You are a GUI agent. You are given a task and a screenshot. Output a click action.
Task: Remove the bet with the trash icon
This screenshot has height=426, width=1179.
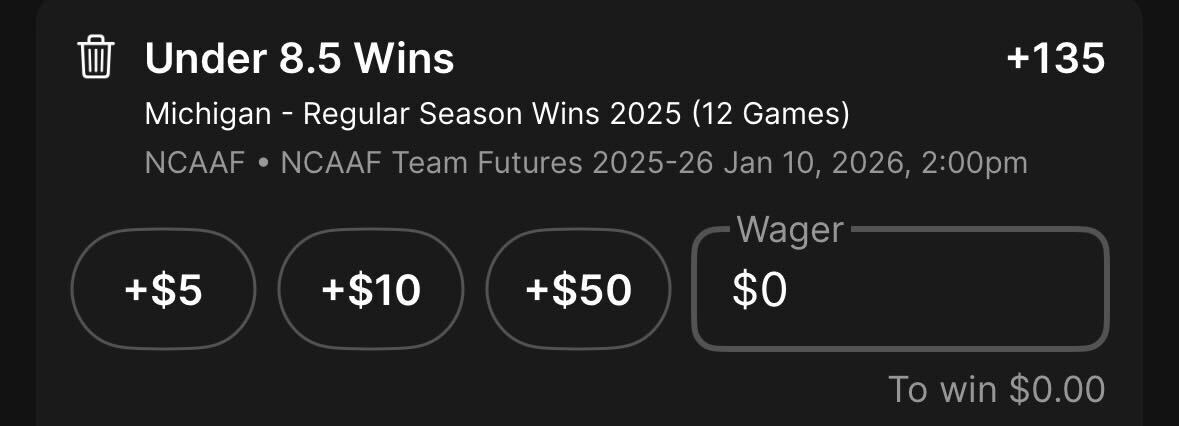(x=95, y=57)
